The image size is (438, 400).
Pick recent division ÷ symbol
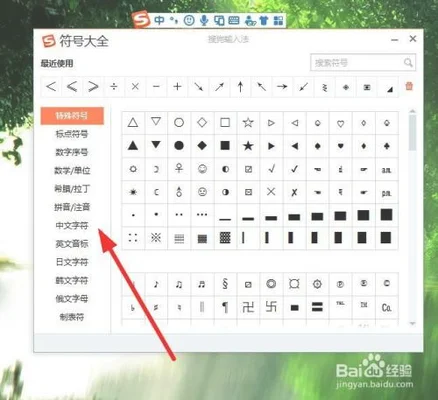point(114,87)
